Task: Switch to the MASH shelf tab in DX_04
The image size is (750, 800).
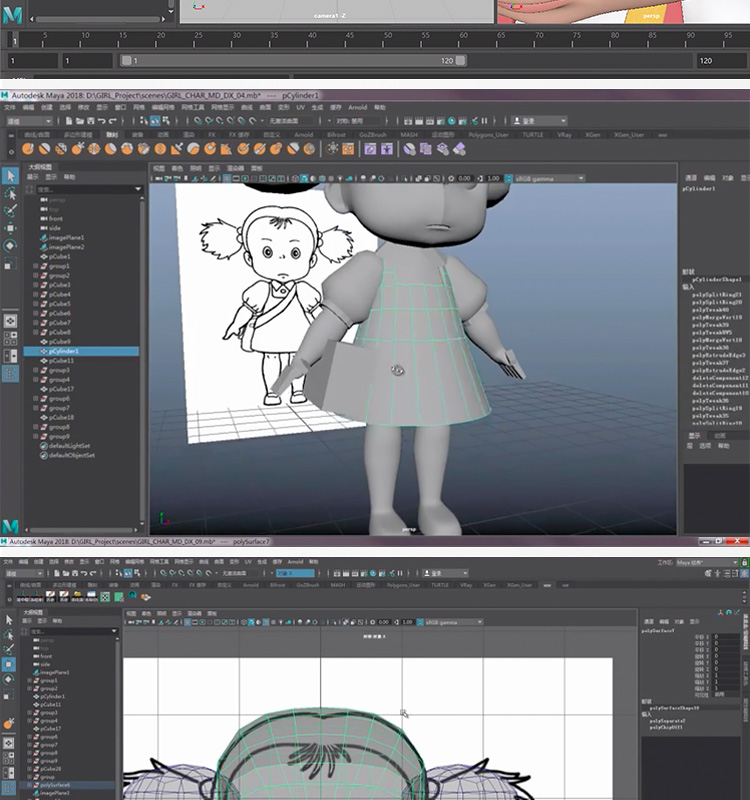Action: pos(409,135)
